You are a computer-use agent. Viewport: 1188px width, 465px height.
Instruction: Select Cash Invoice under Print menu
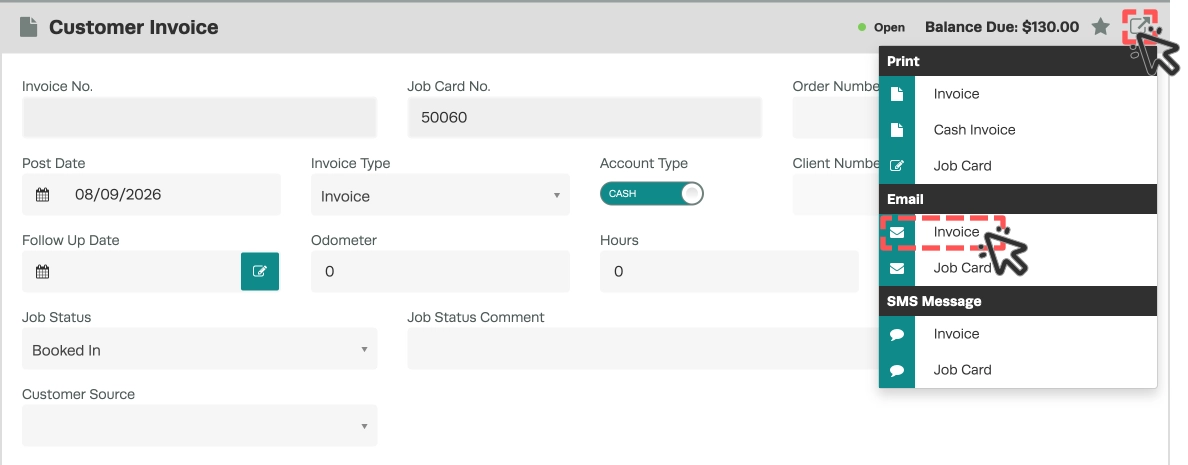click(x=974, y=130)
